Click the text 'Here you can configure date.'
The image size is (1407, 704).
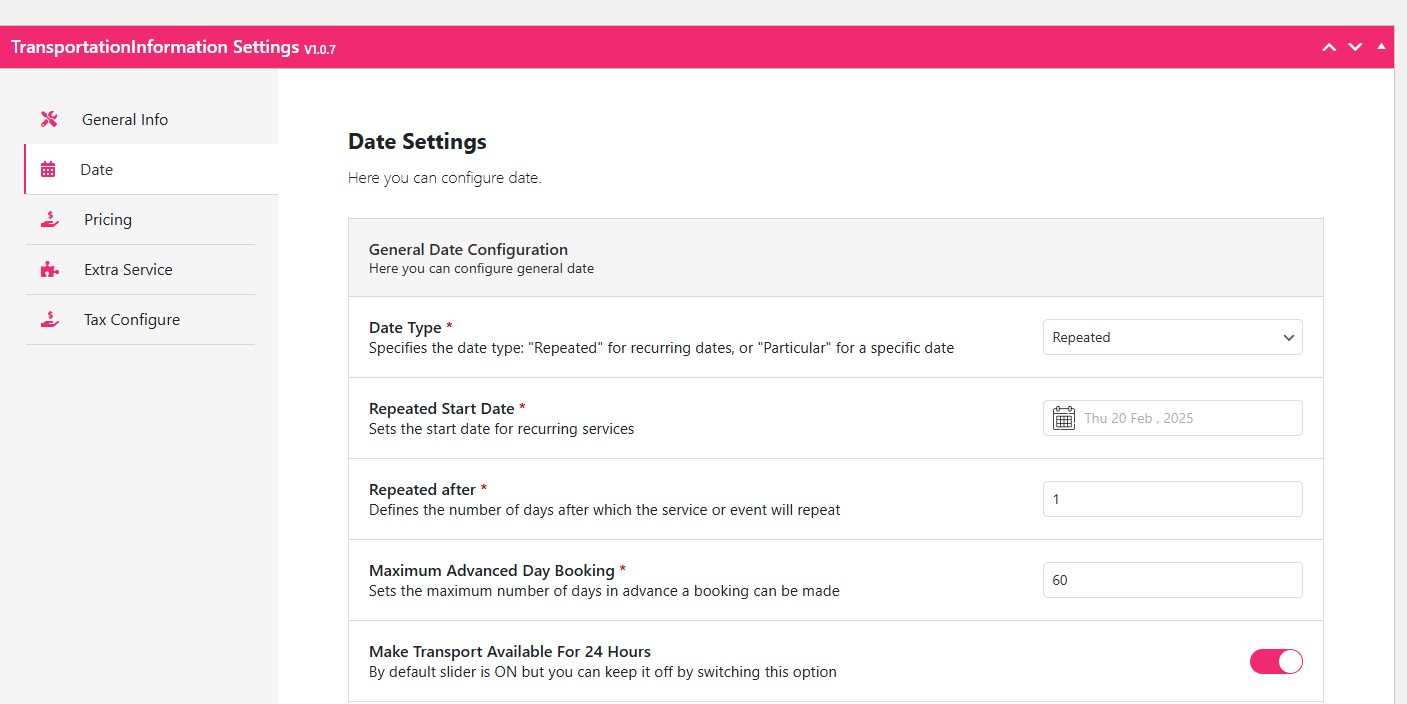tap(445, 178)
